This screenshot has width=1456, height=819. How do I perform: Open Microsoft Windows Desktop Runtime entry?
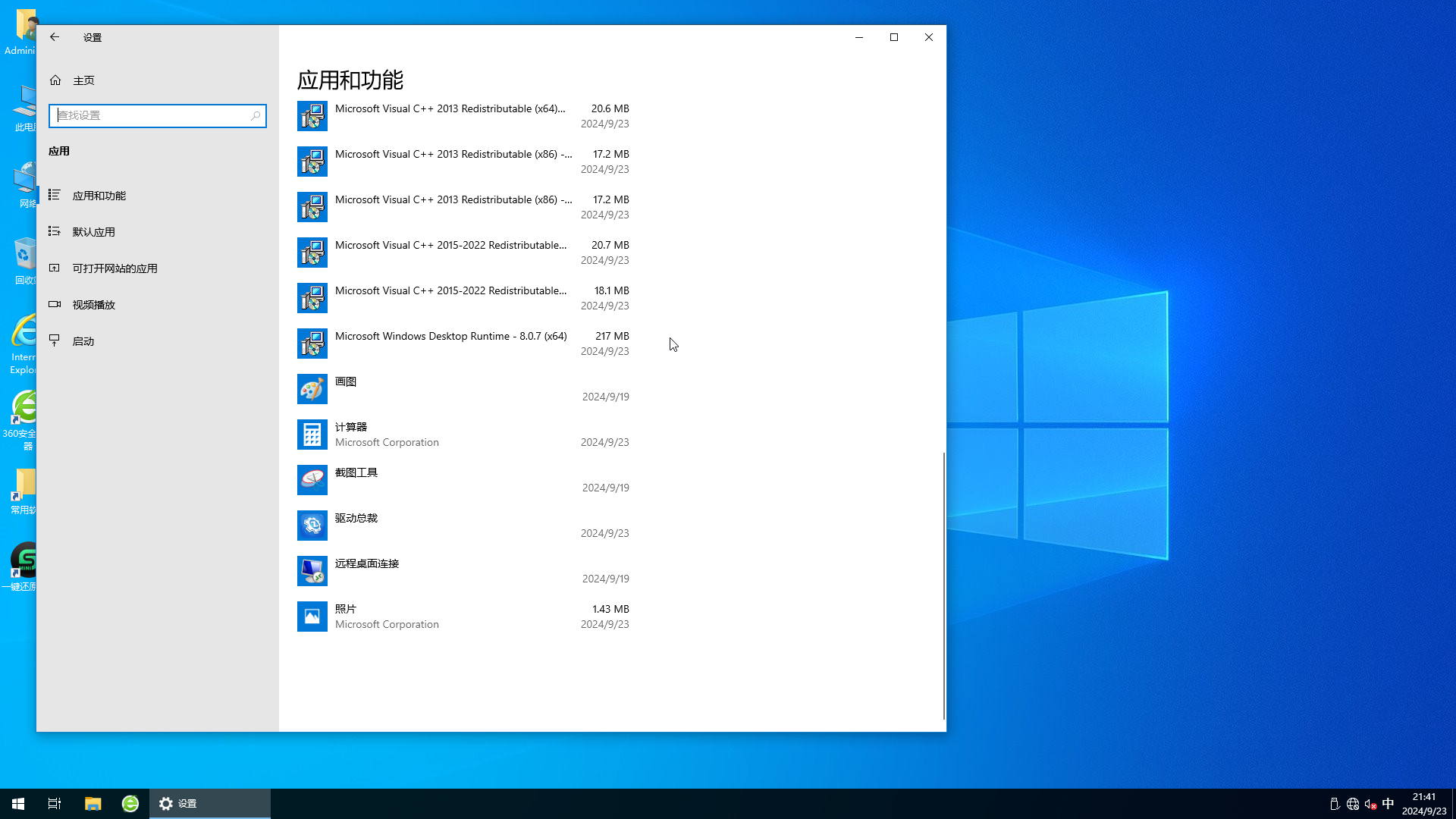[464, 343]
